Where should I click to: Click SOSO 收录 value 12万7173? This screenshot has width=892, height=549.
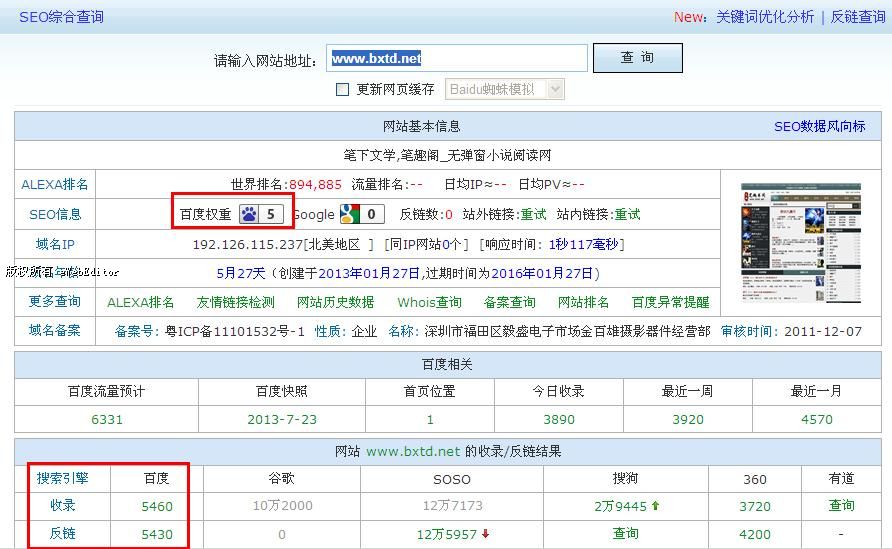pos(452,505)
